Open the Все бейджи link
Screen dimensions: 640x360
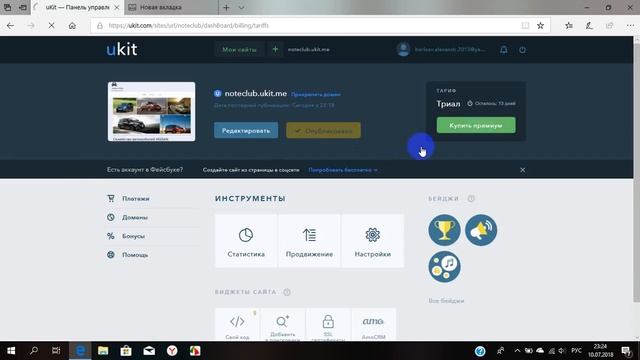click(446, 301)
